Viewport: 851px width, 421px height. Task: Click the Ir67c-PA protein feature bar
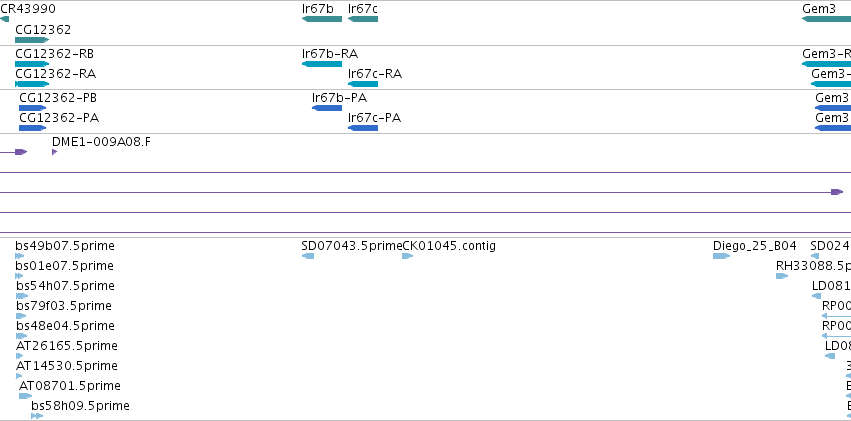363,128
